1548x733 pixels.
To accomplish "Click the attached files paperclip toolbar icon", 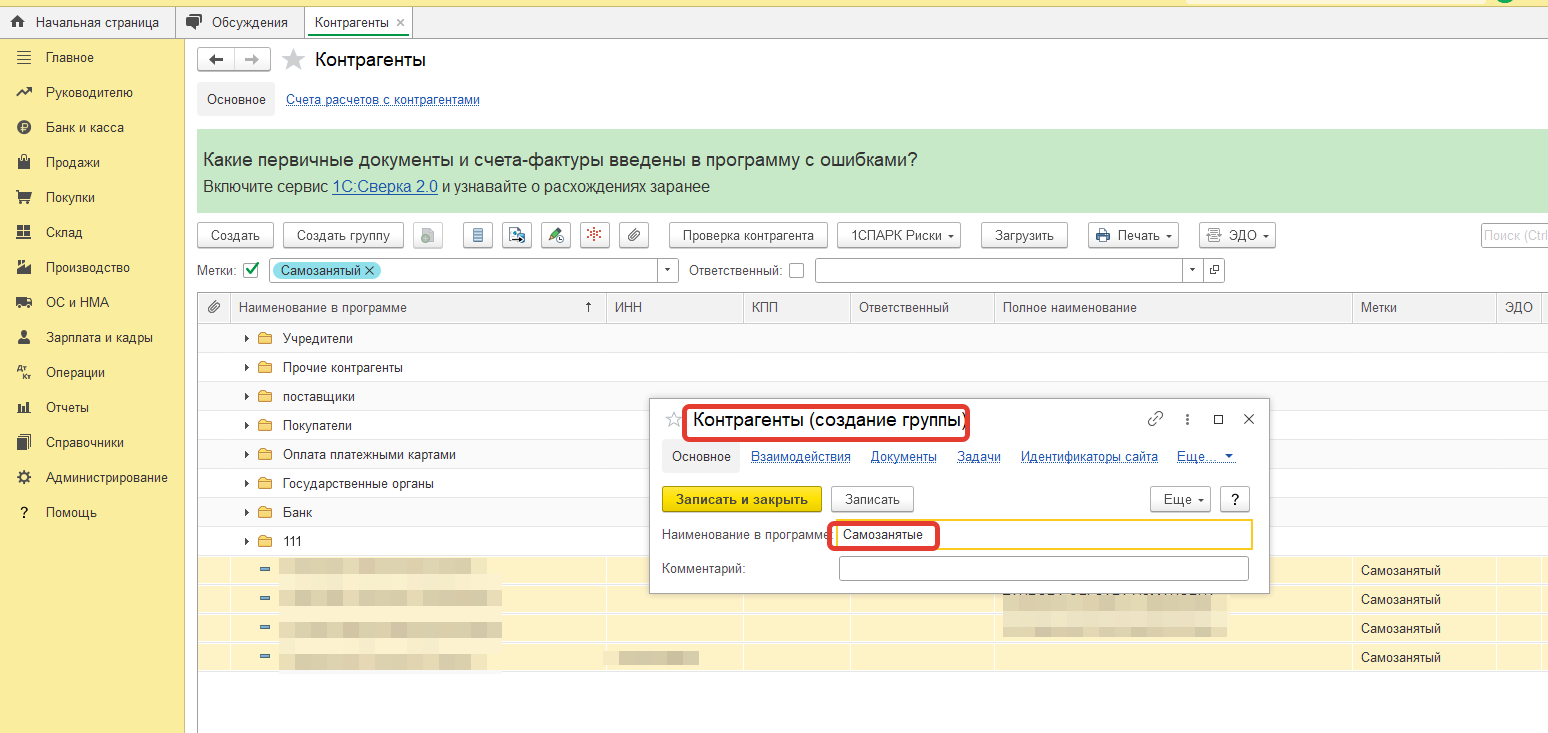I will pyautogui.click(x=634, y=236).
